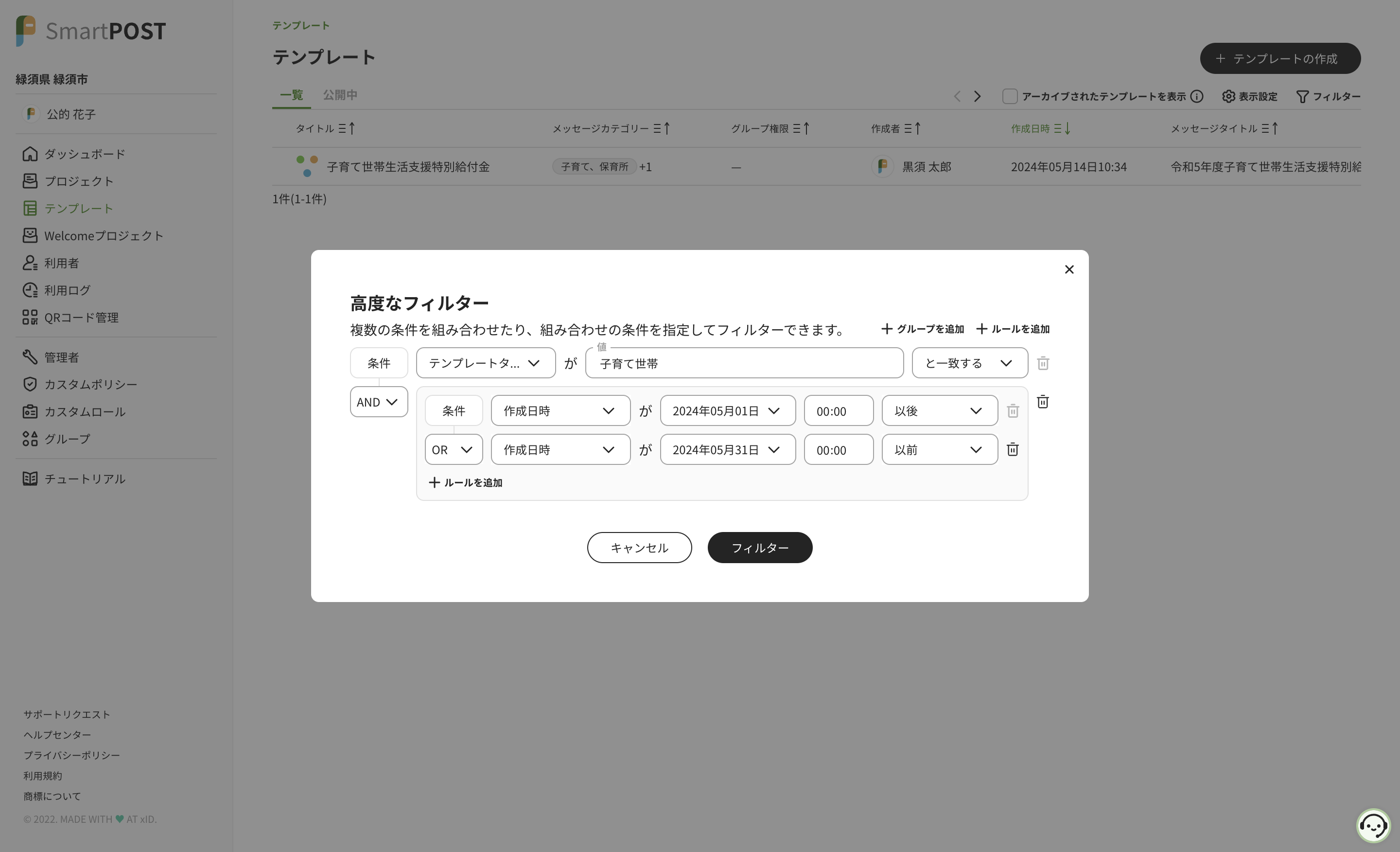
Task: Click ルールを追加 inside the date group
Action: click(465, 482)
